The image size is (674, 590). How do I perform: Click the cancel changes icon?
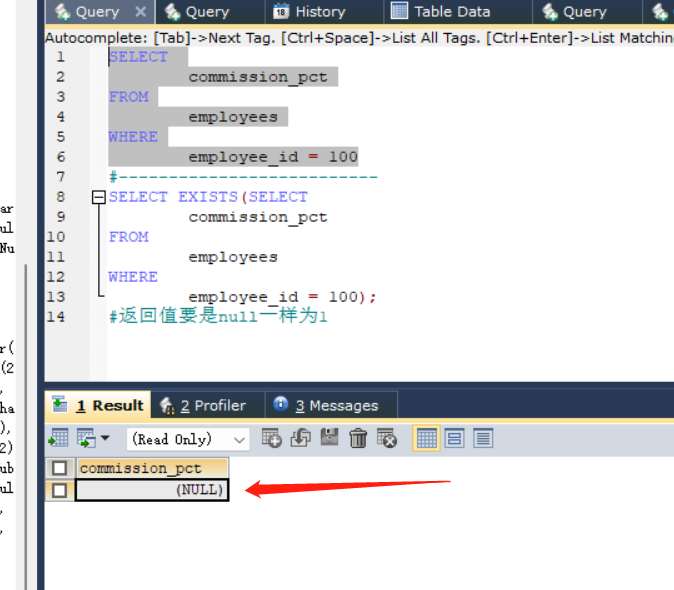click(x=386, y=439)
